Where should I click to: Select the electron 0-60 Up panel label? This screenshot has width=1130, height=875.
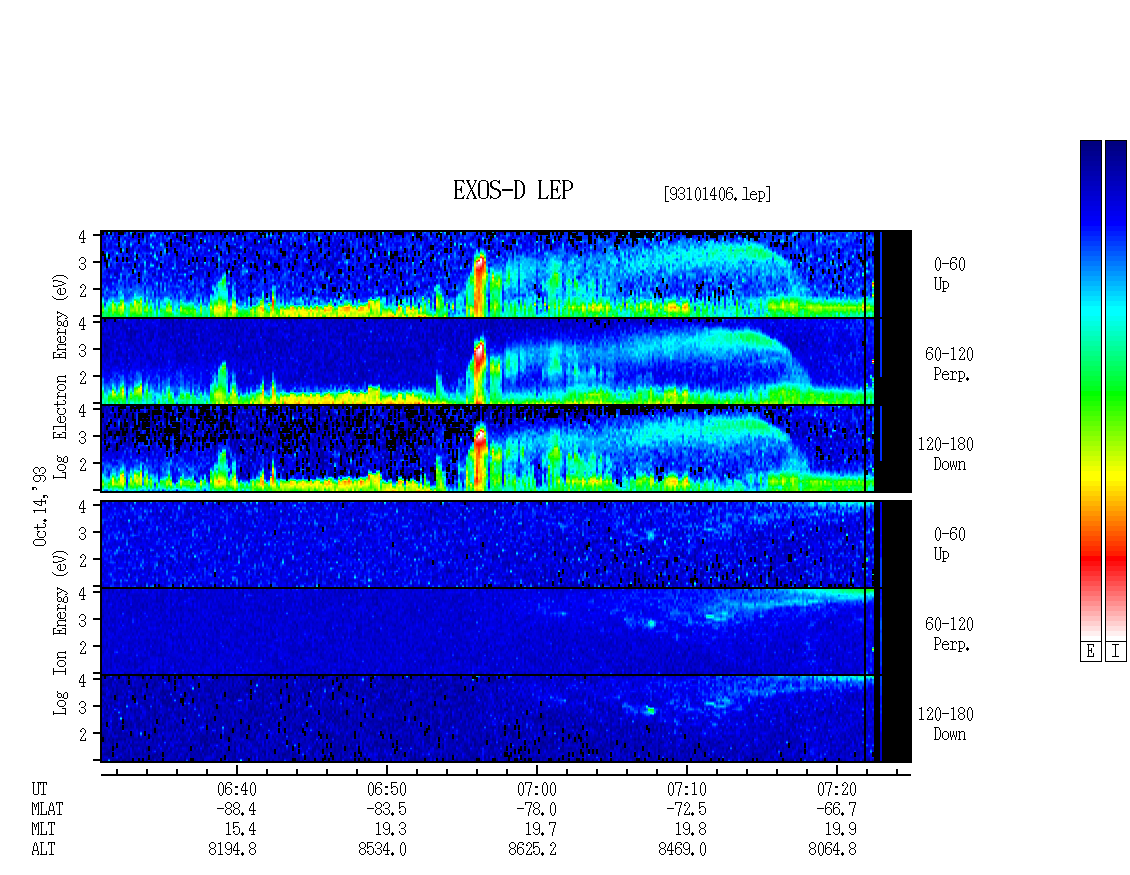949,274
